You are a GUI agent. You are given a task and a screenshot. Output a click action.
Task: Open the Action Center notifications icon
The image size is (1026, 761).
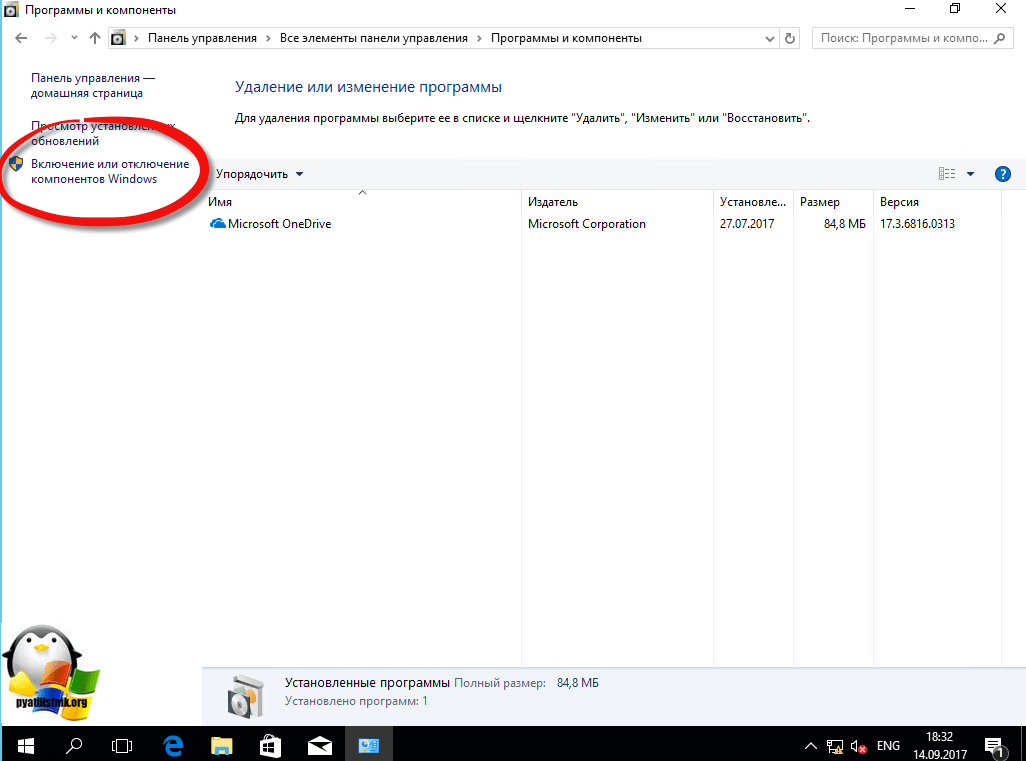click(995, 746)
